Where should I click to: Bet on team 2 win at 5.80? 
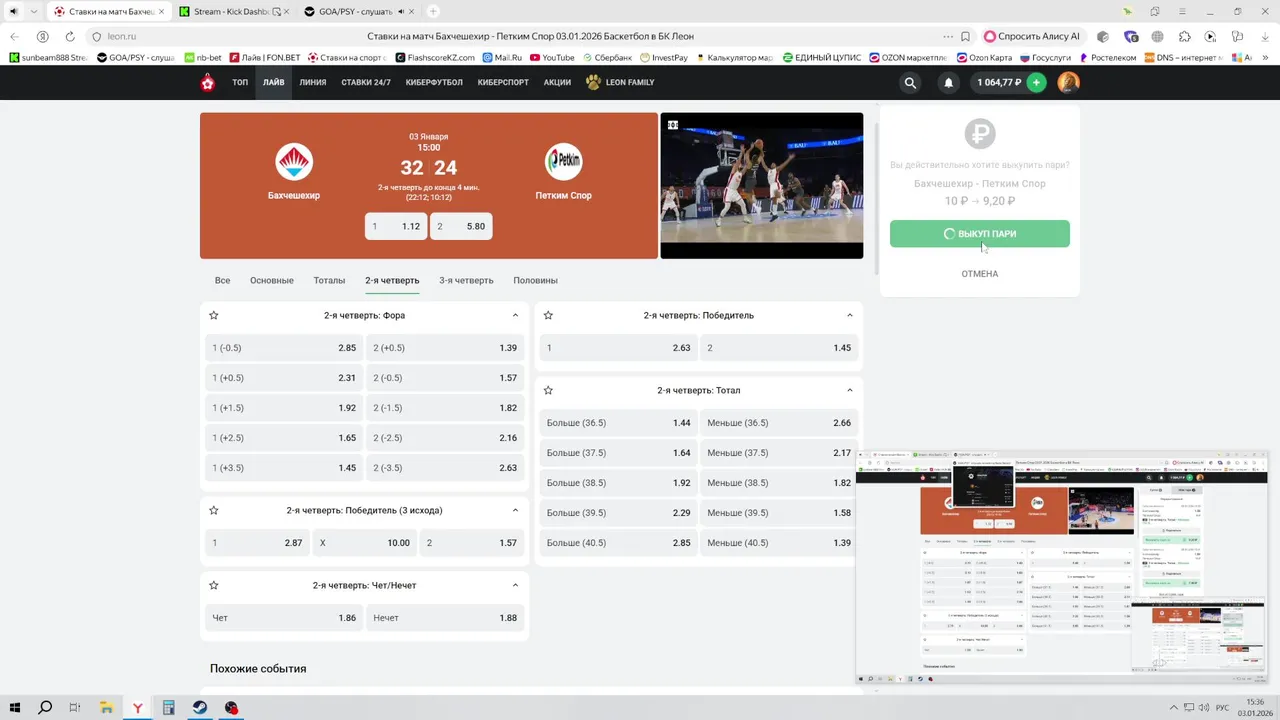click(x=461, y=227)
